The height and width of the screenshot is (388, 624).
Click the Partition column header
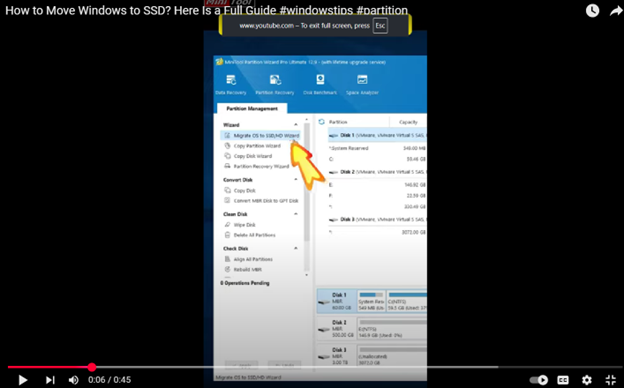click(x=338, y=122)
